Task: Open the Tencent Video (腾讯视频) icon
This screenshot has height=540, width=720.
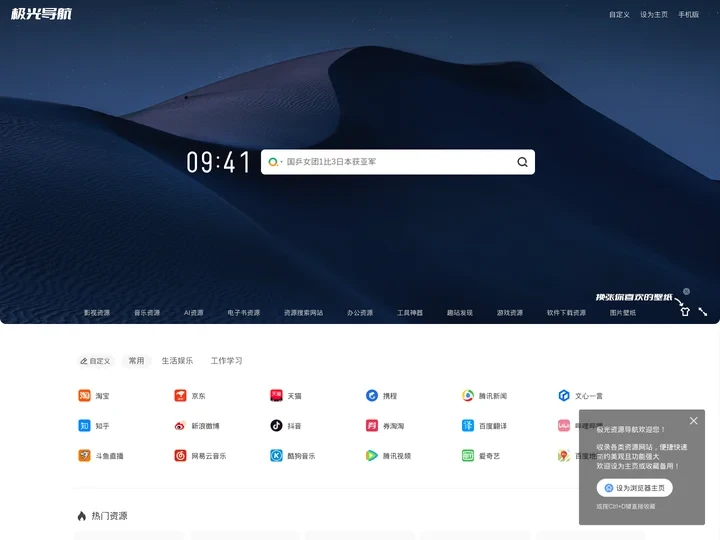Action: pos(372,456)
